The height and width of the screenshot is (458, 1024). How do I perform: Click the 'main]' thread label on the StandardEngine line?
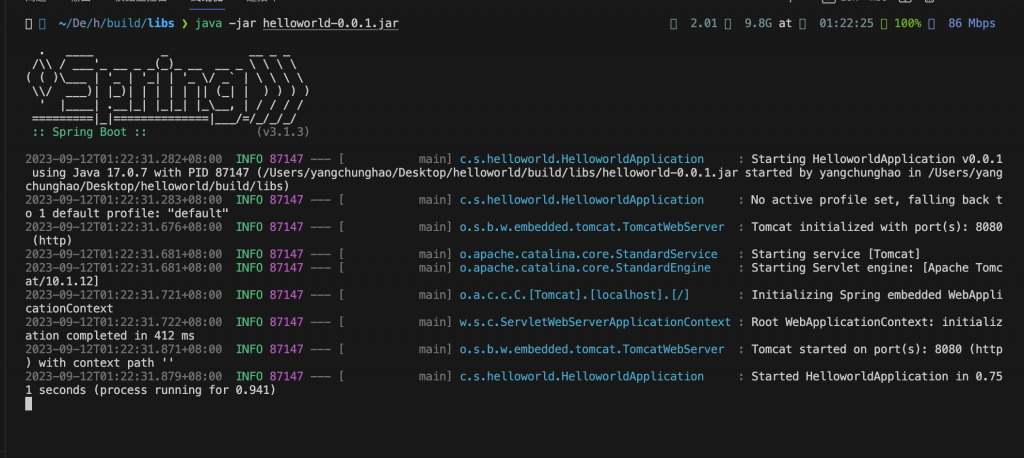coord(436,267)
